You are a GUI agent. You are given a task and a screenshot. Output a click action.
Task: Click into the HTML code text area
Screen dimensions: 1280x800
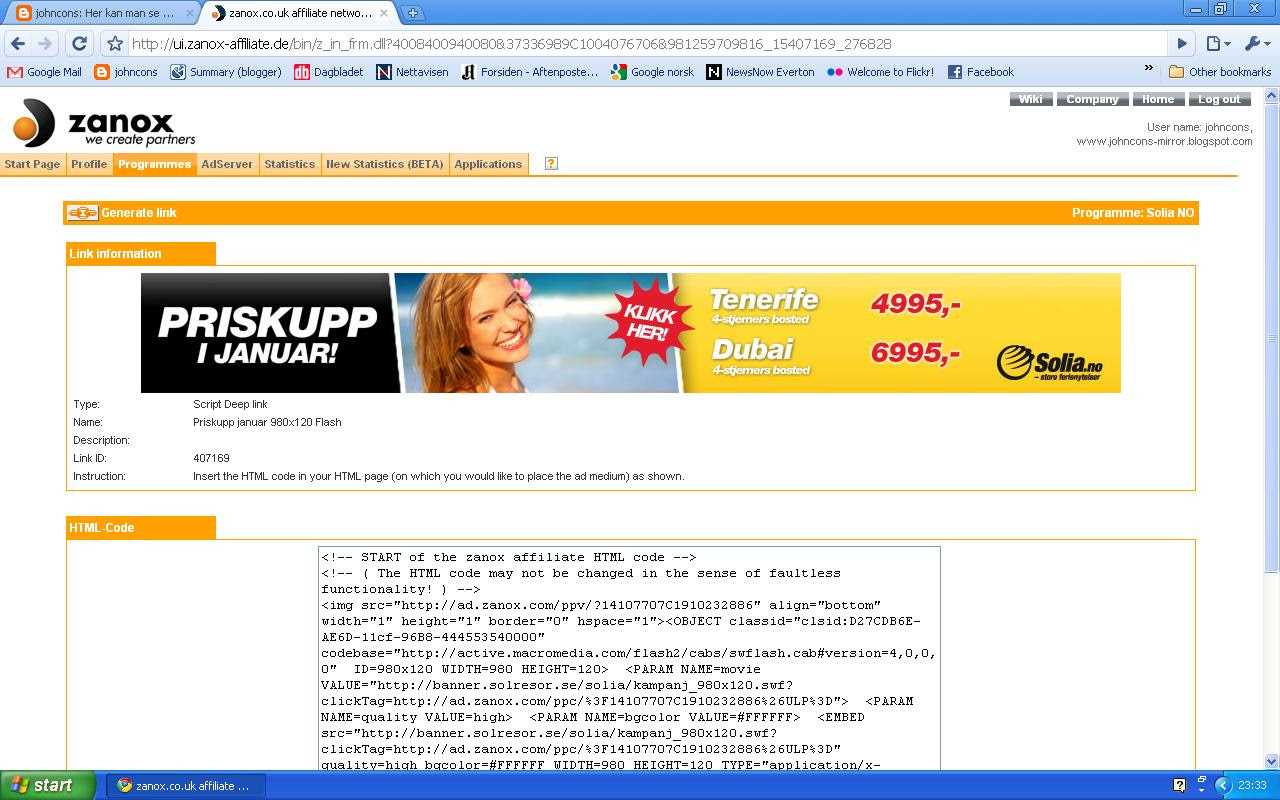pos(629,658)
